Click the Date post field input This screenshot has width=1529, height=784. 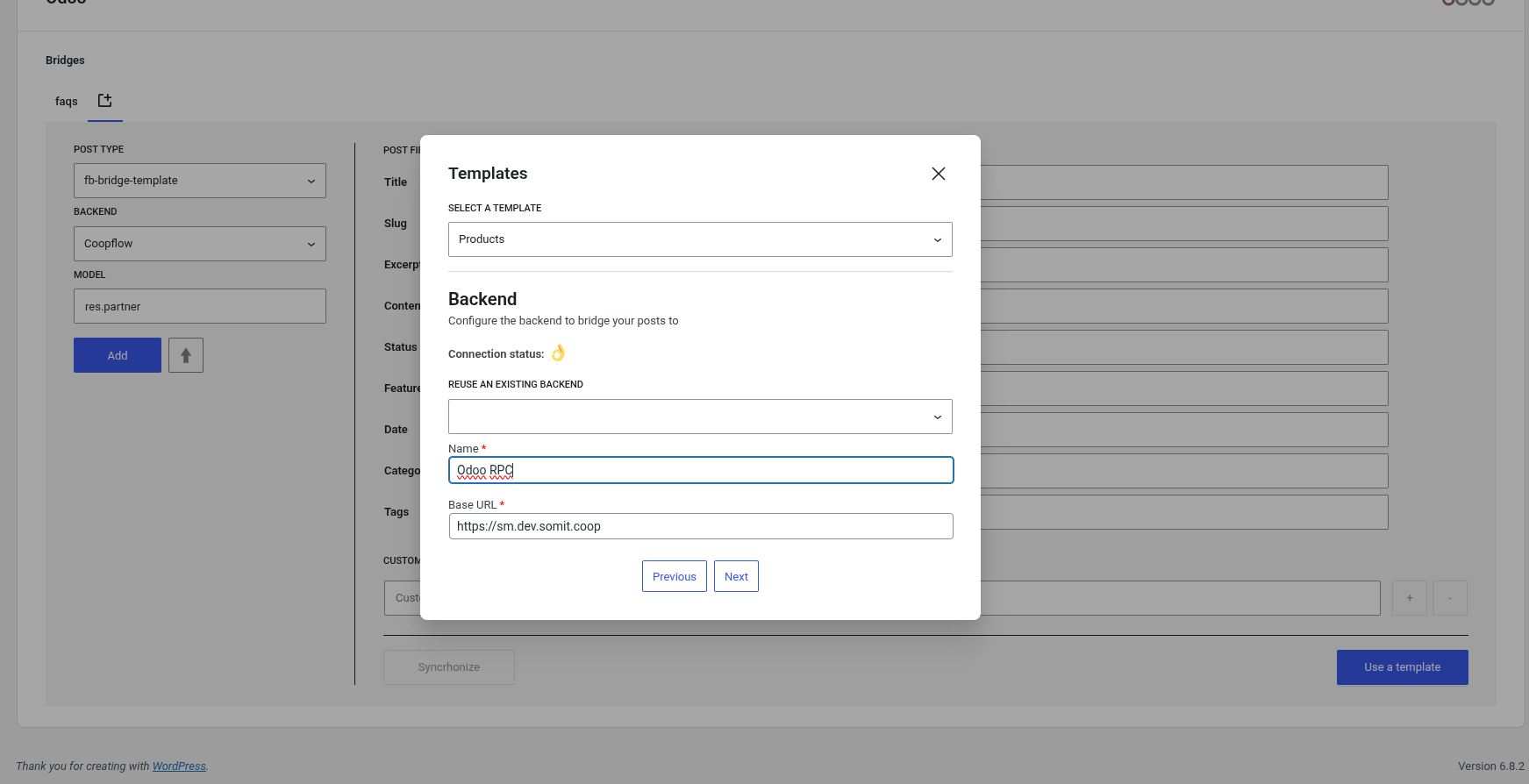coord(1184,430)
